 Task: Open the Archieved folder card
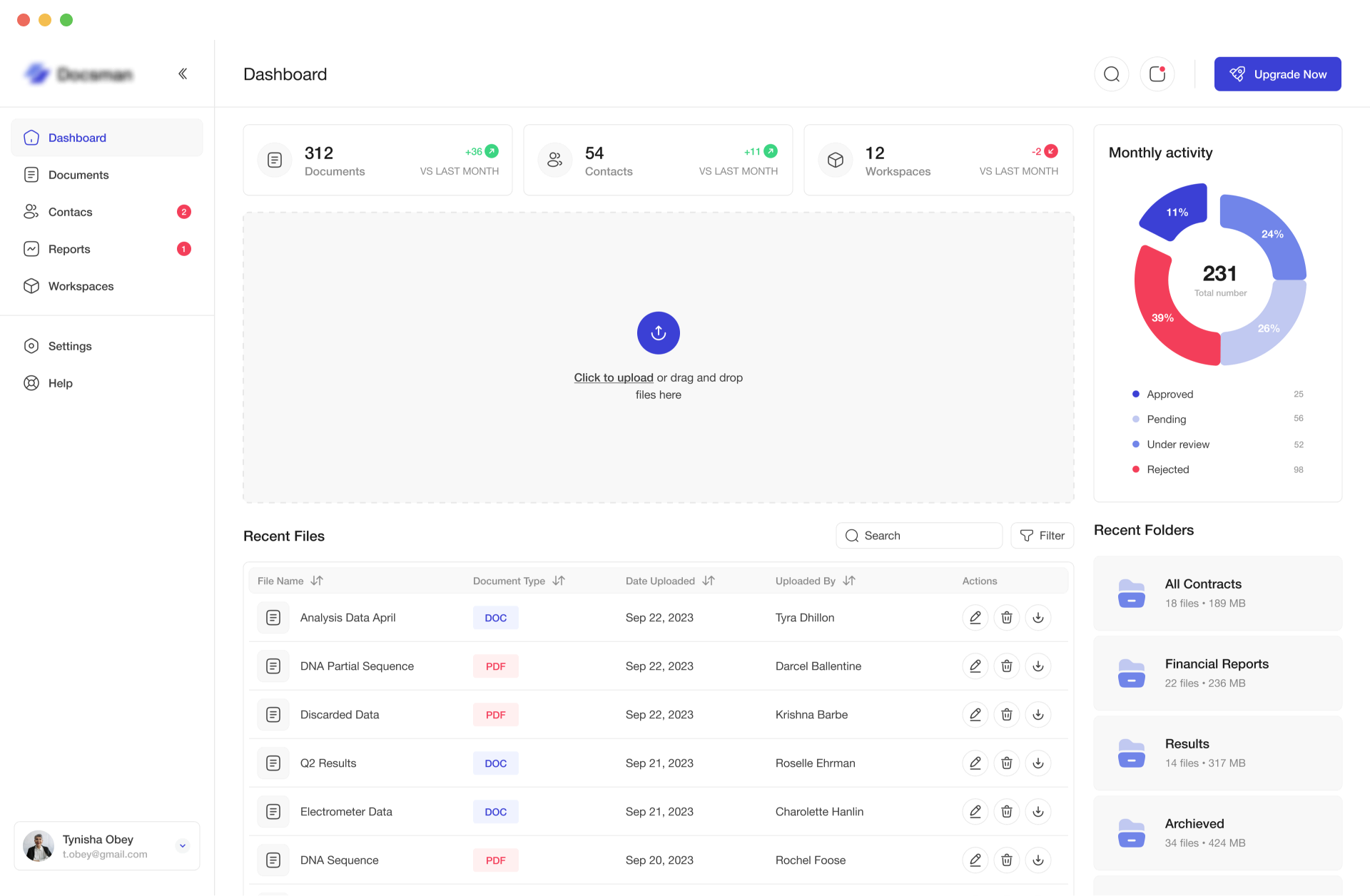click(x=1217, y=833)
